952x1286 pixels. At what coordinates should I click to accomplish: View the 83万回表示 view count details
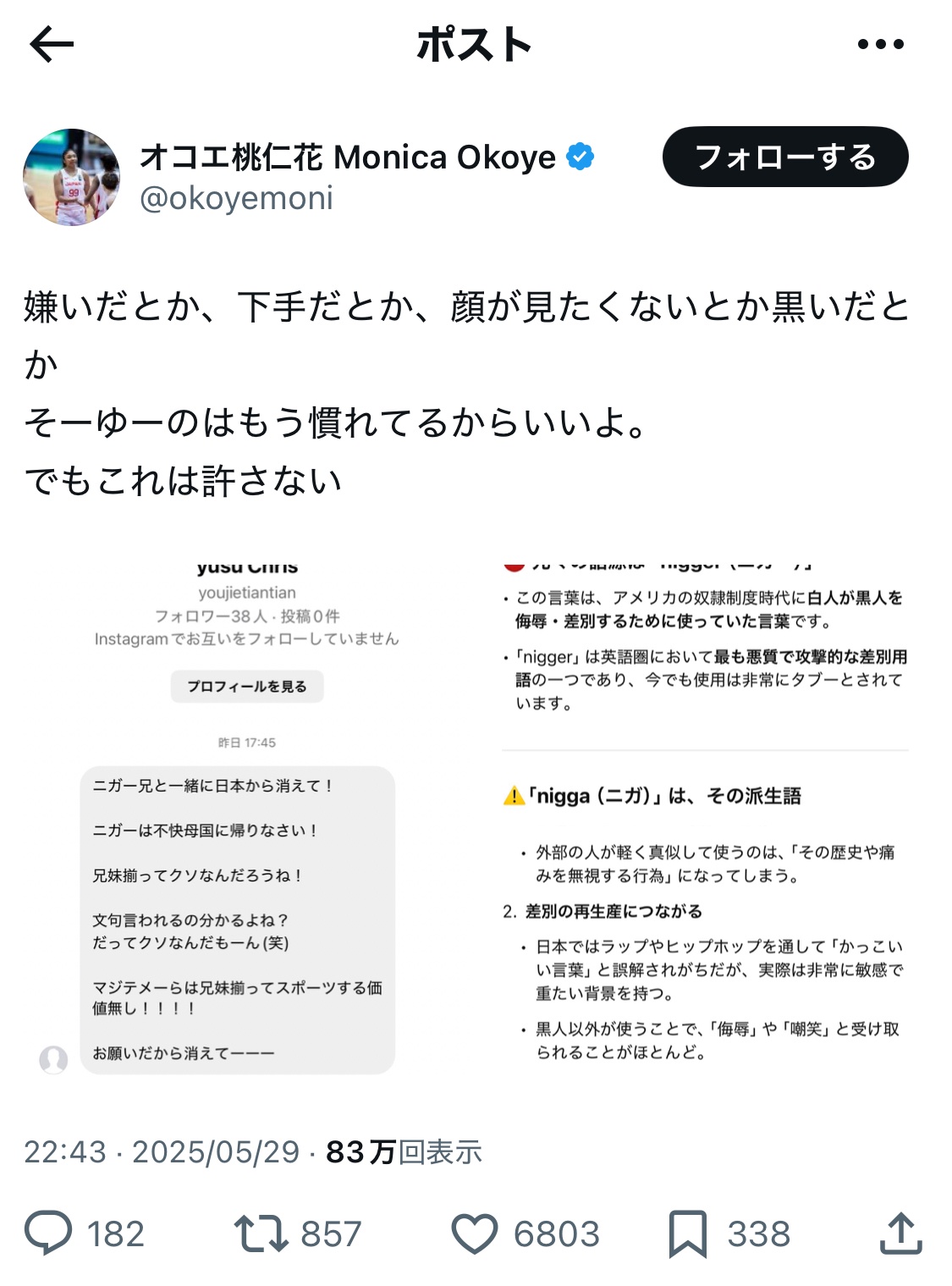click(404, 1151)
